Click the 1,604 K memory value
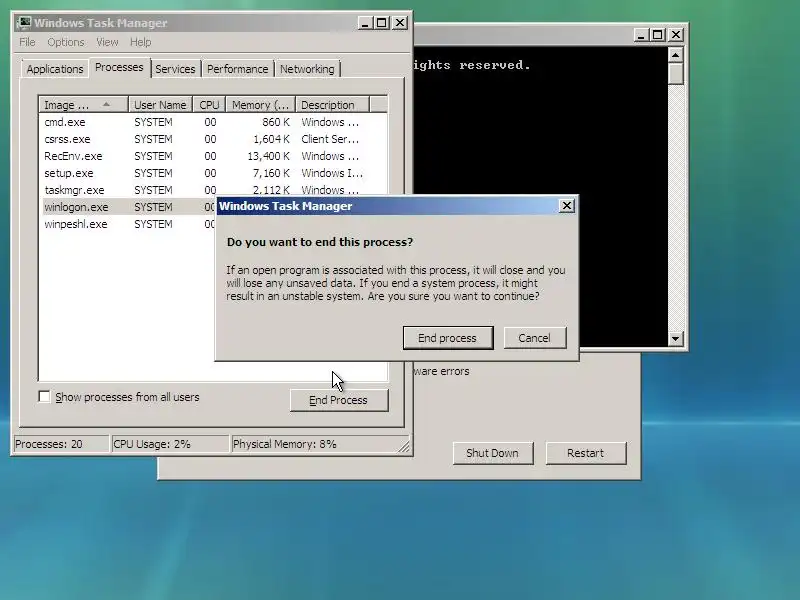This screenshot has width=800, height=600. pos(271,139)
